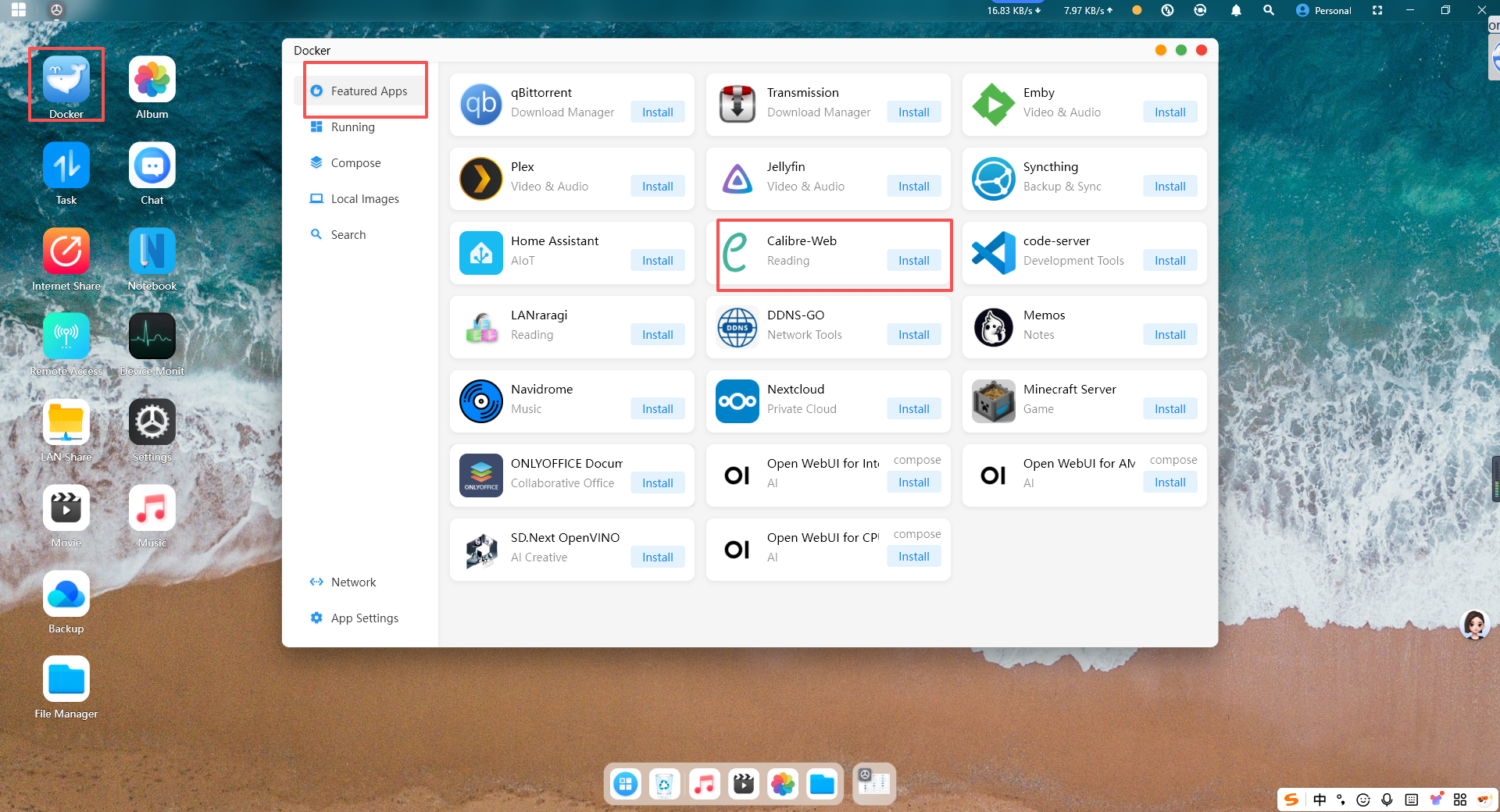Viewport: 1500px width, 812px height.
Task: Install Minecraft Server
Action: coord(1170,409)
